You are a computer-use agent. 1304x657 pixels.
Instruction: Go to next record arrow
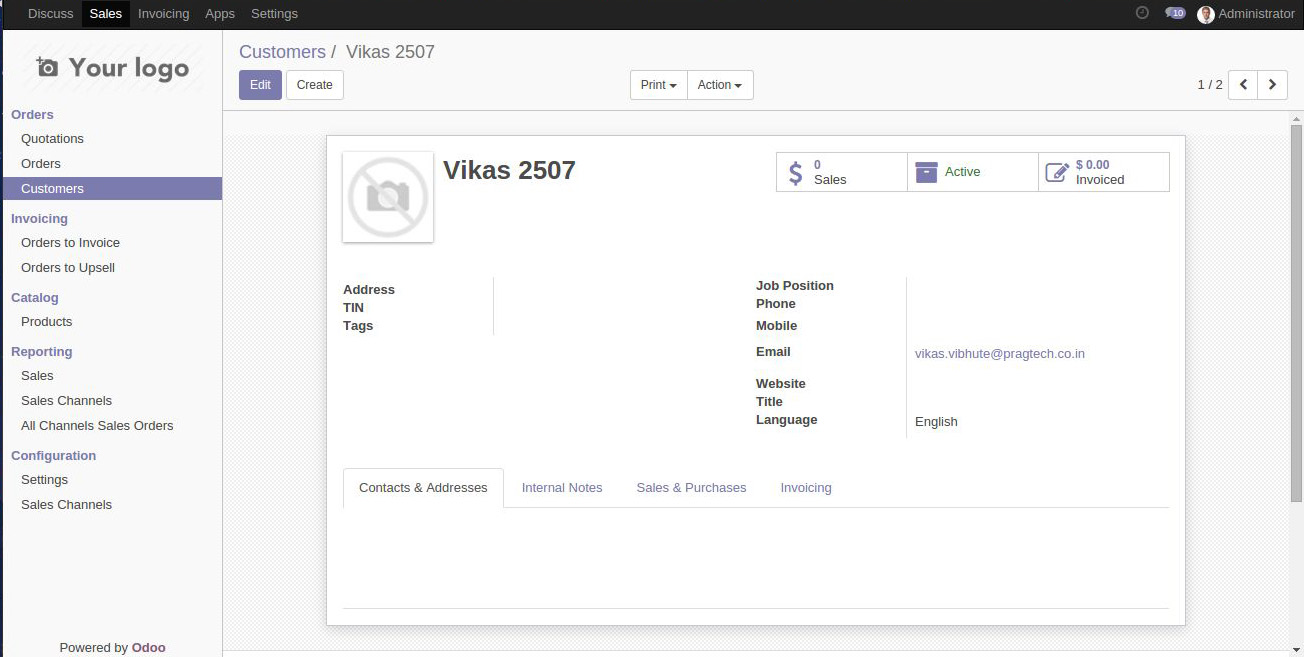coord(1272,85)
